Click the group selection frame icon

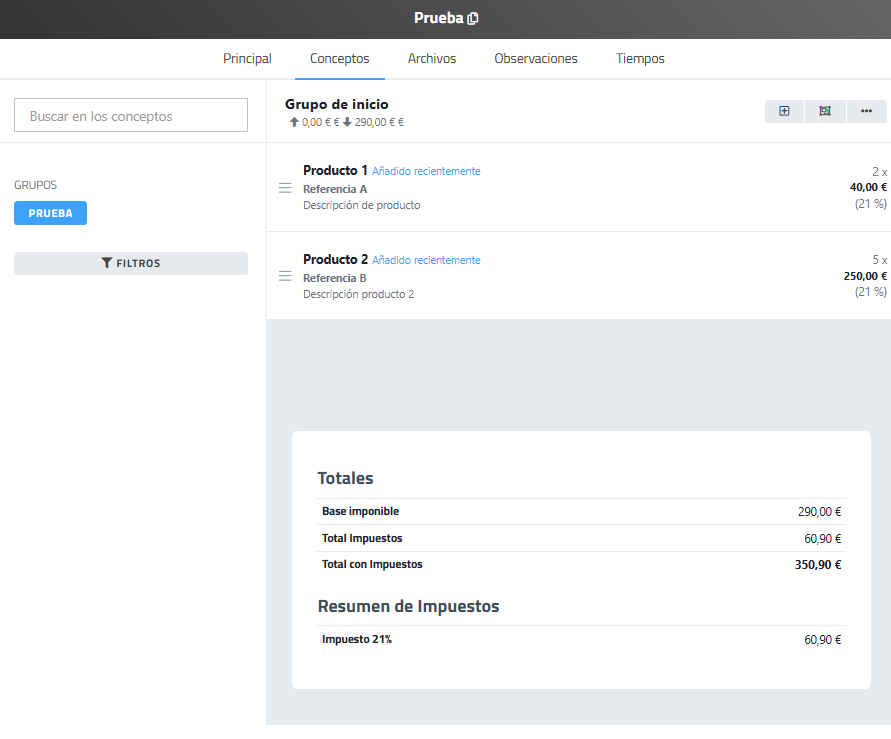tap(825, 111)
